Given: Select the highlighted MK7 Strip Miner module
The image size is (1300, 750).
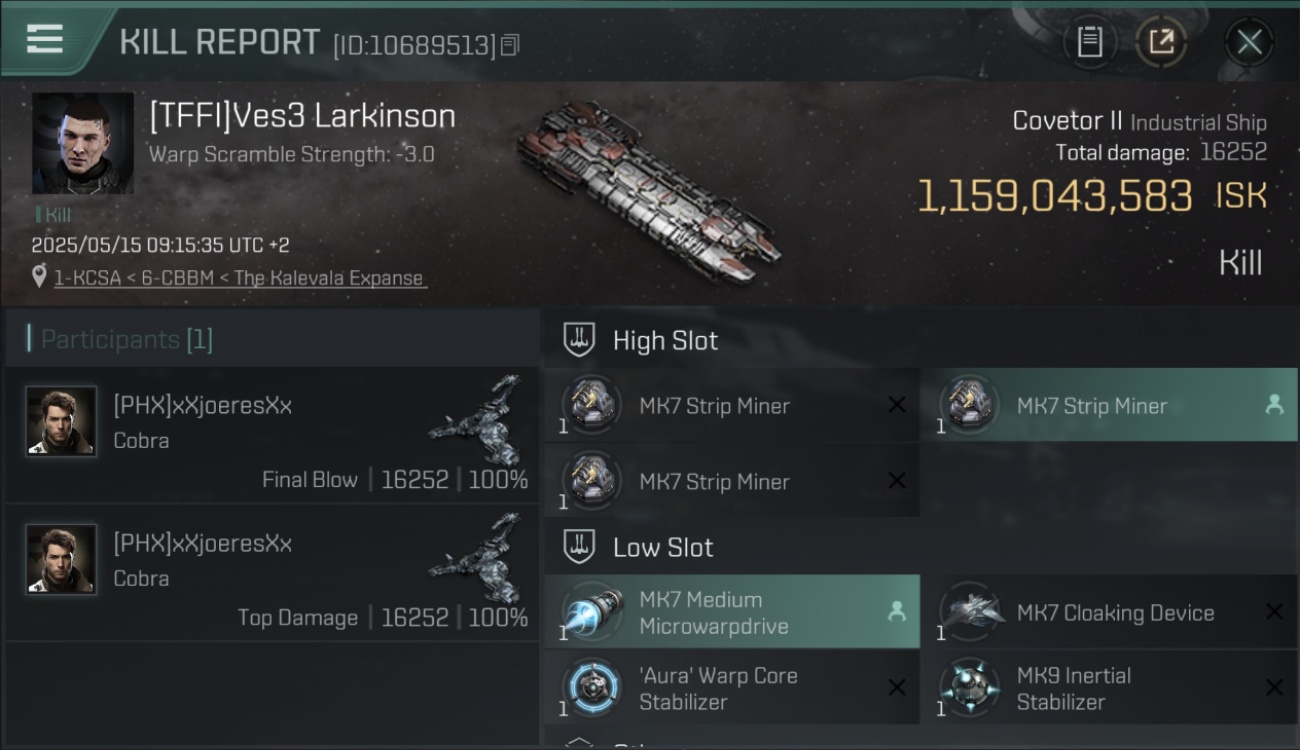Looking at the screenshot, I should pos(1109,405).
